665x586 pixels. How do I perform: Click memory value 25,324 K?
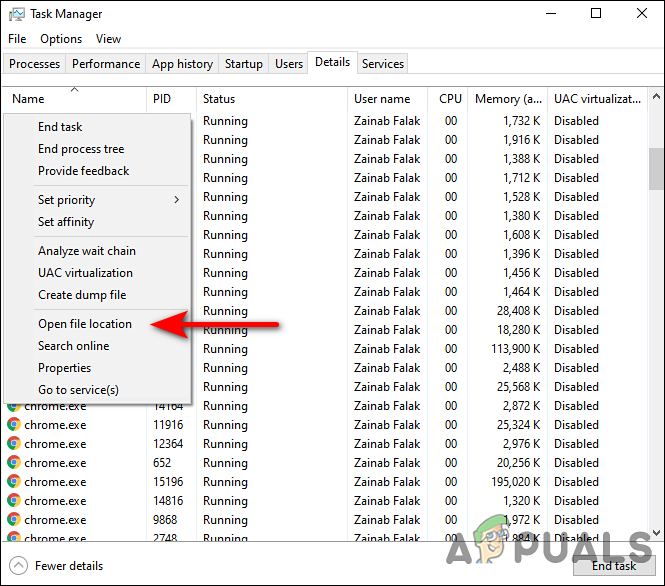click(x=518, y=424)
